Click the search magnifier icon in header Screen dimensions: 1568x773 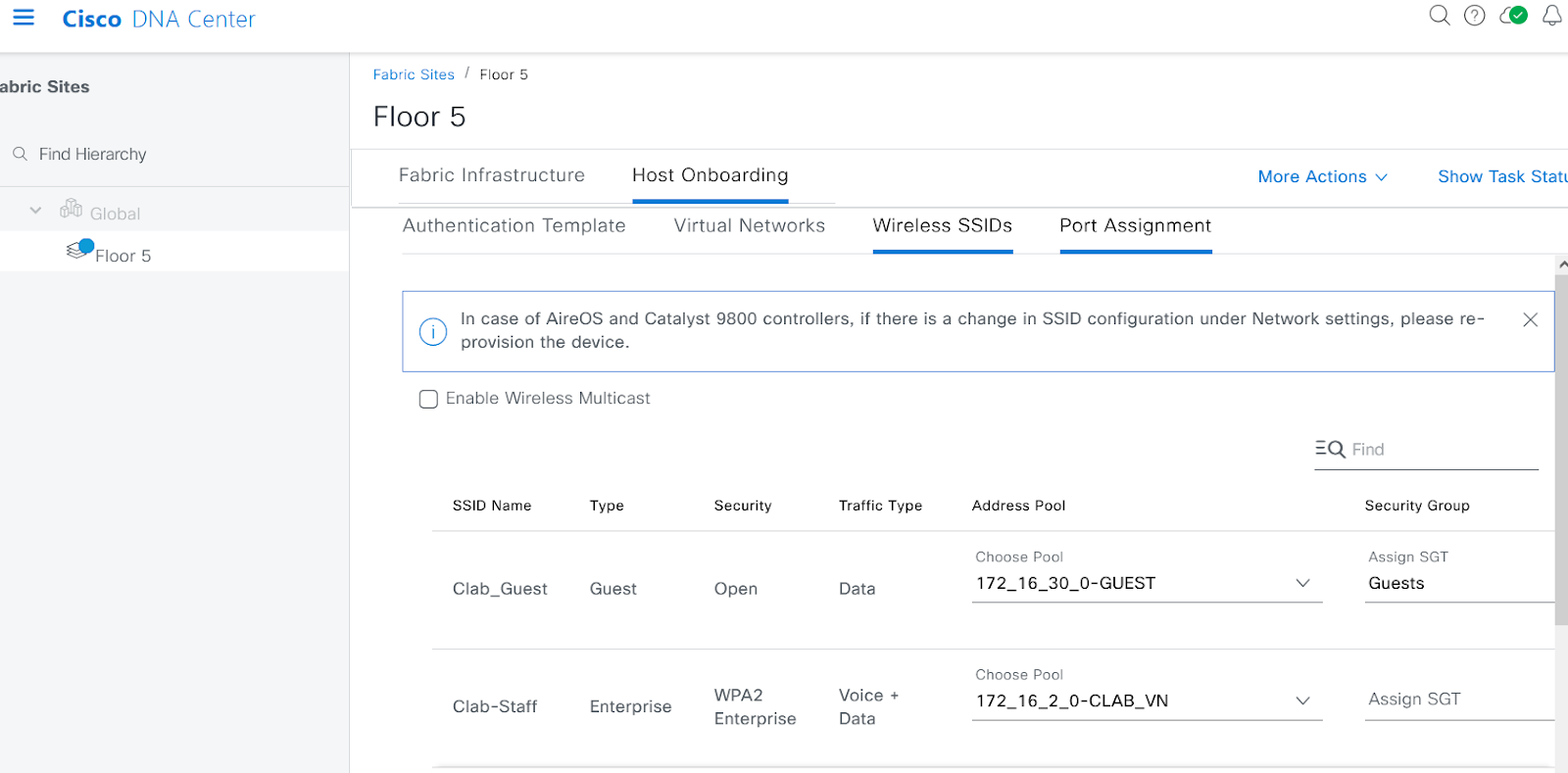click(x=1439, y=16)
